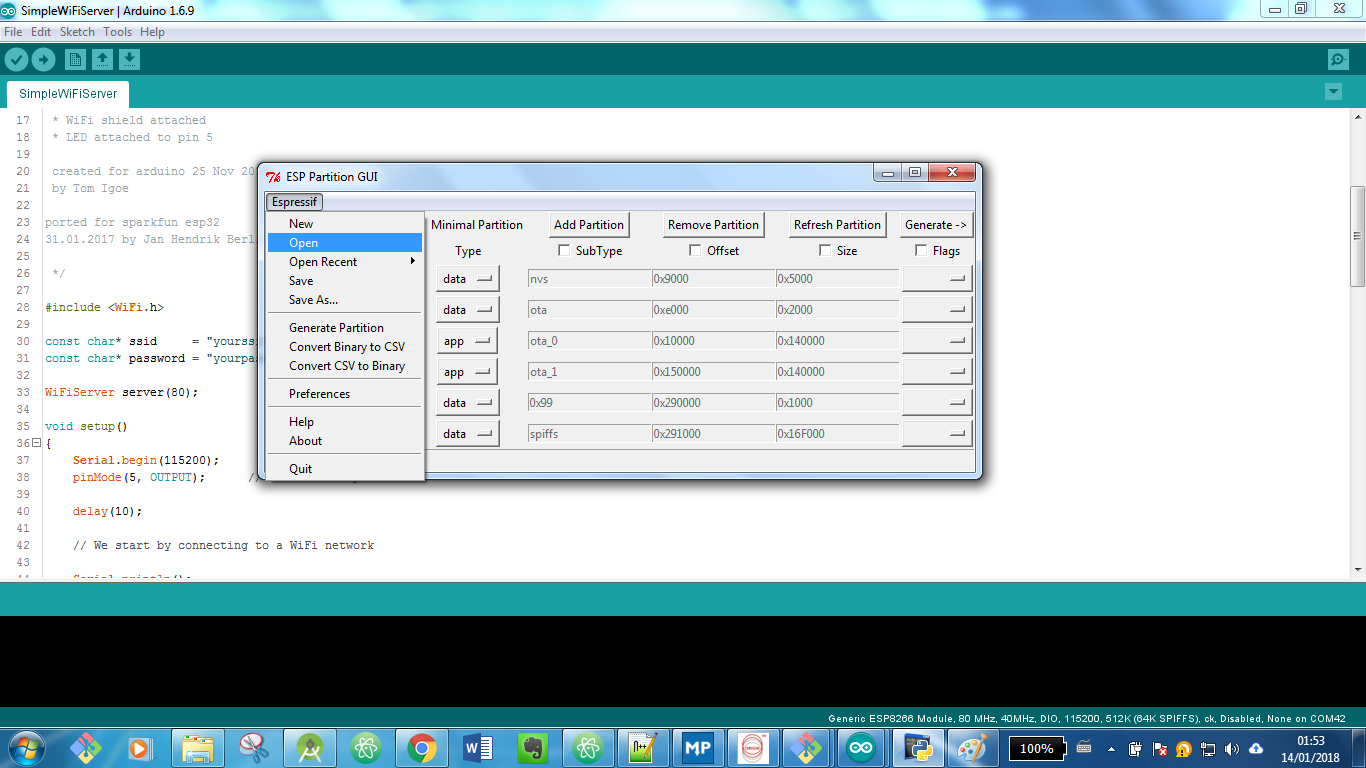The image size is (1366, 768).
Task: Click the Open sketch up-arrow icon in Arduino
Action: pos(102,59)
